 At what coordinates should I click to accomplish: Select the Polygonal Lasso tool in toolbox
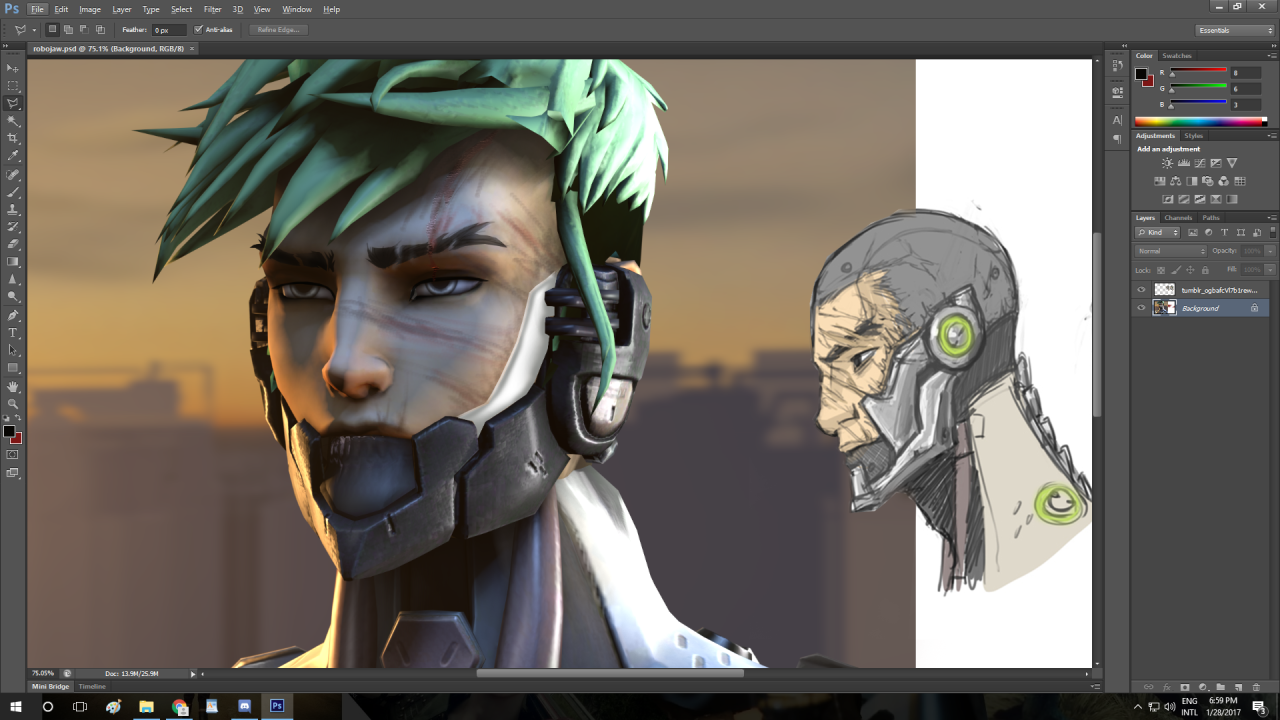tap(13, 103)
